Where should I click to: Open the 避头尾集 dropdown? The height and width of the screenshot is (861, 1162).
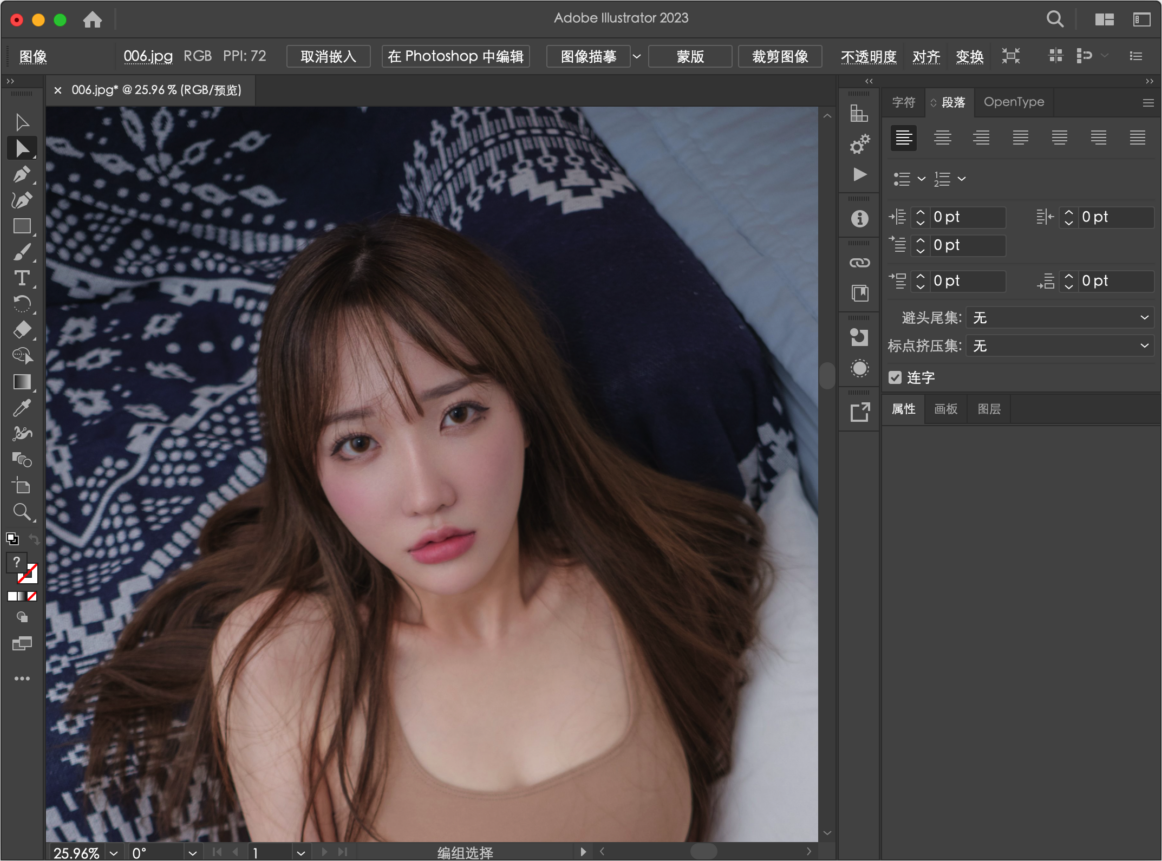(1059, 317)
